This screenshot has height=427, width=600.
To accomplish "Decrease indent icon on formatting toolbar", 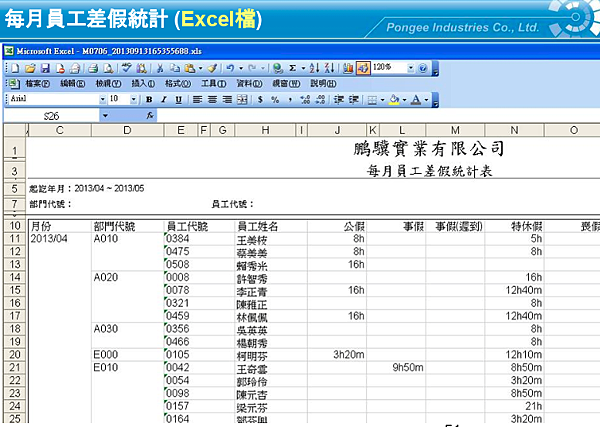I will pos(339,100).
